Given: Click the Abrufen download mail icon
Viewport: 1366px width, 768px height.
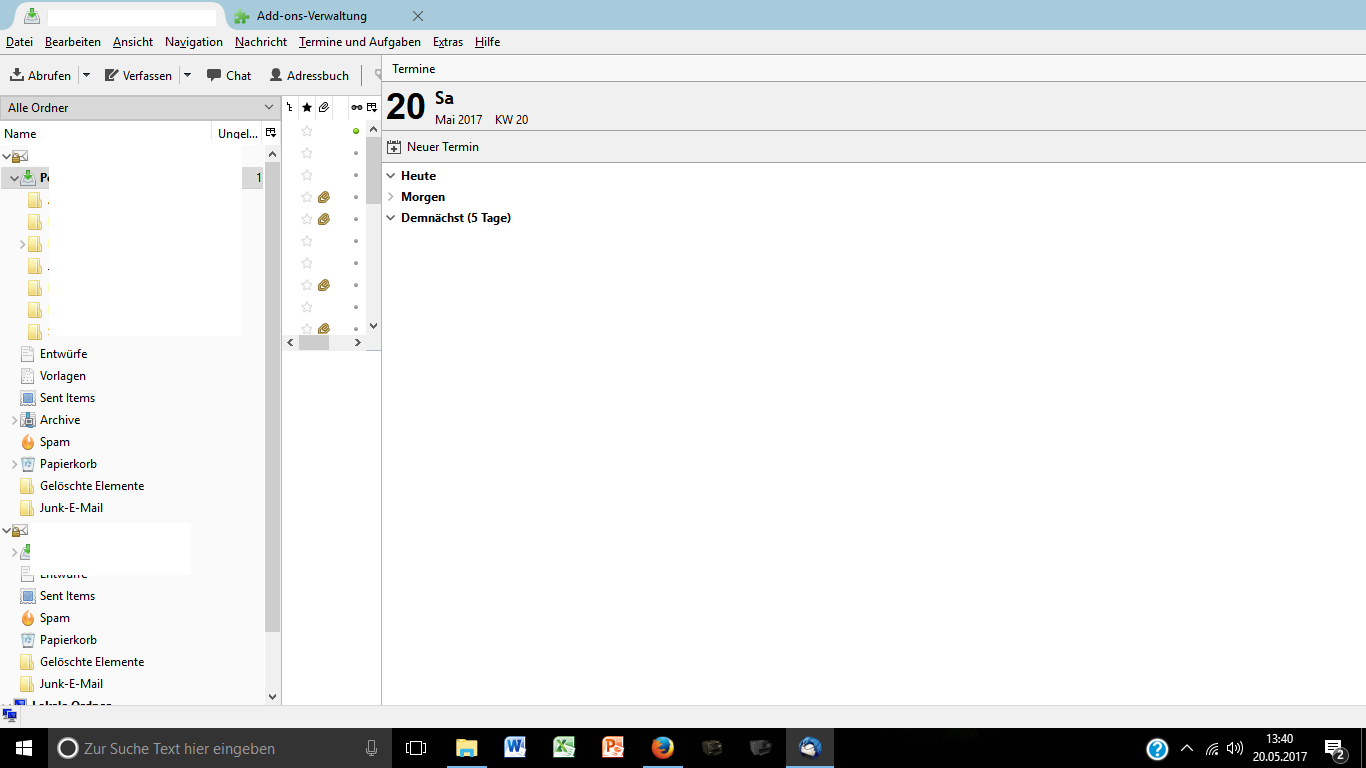Looking at the screenshot, I should (x=17, y=75).
